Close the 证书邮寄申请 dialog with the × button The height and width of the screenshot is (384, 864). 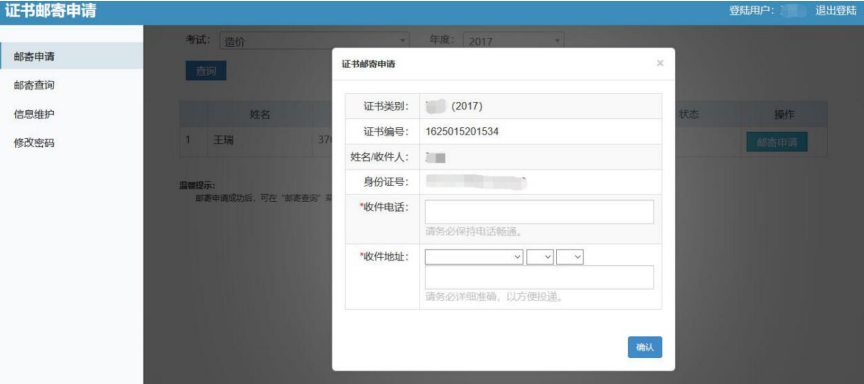660,63
